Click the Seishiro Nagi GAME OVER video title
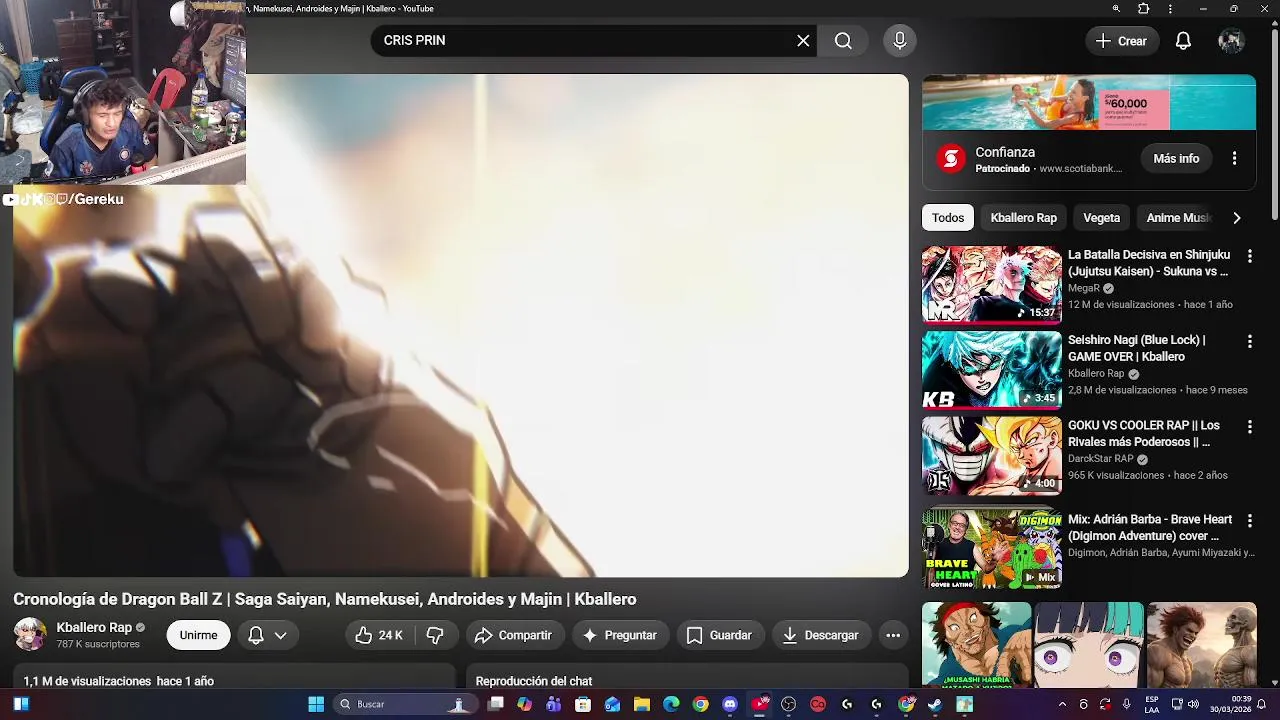 click(x=1137, y=348)
